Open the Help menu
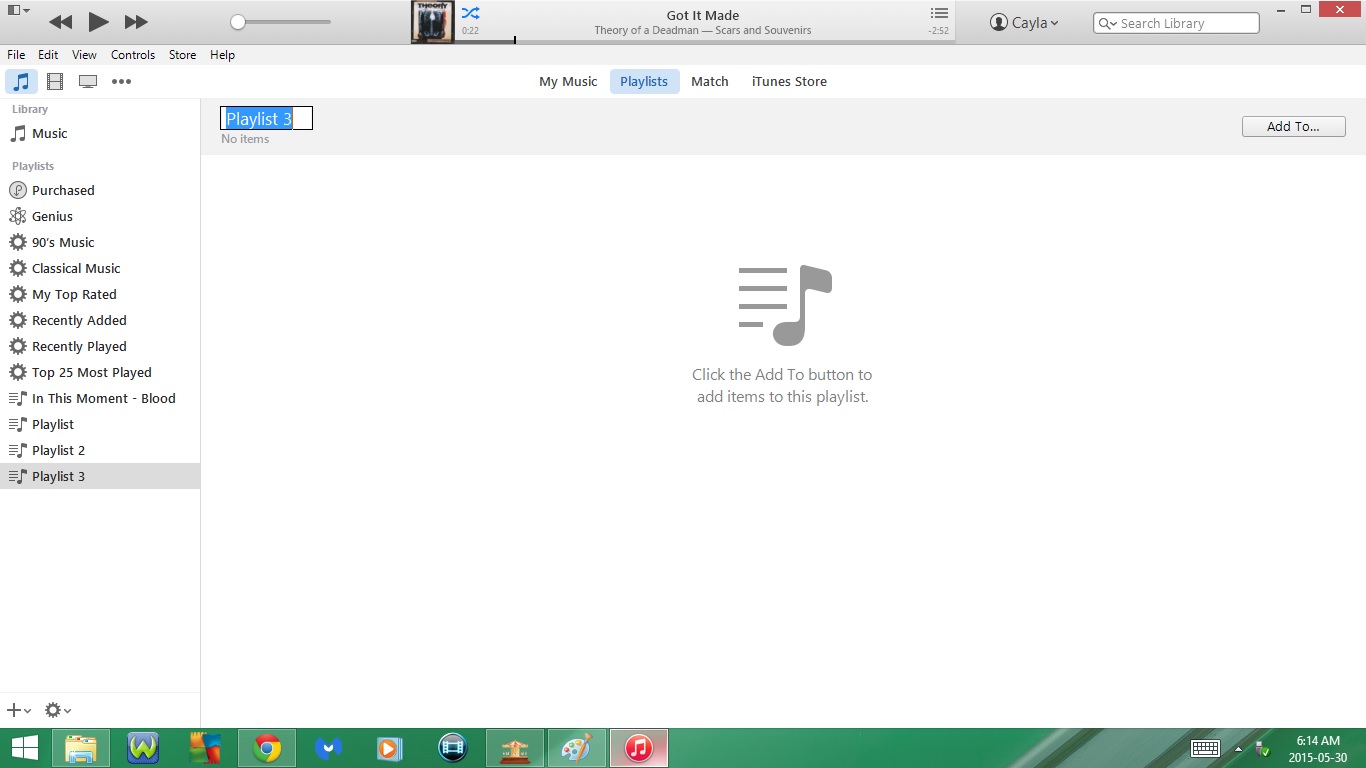This screenshot has width=1366, height=768. coord(222,55)
